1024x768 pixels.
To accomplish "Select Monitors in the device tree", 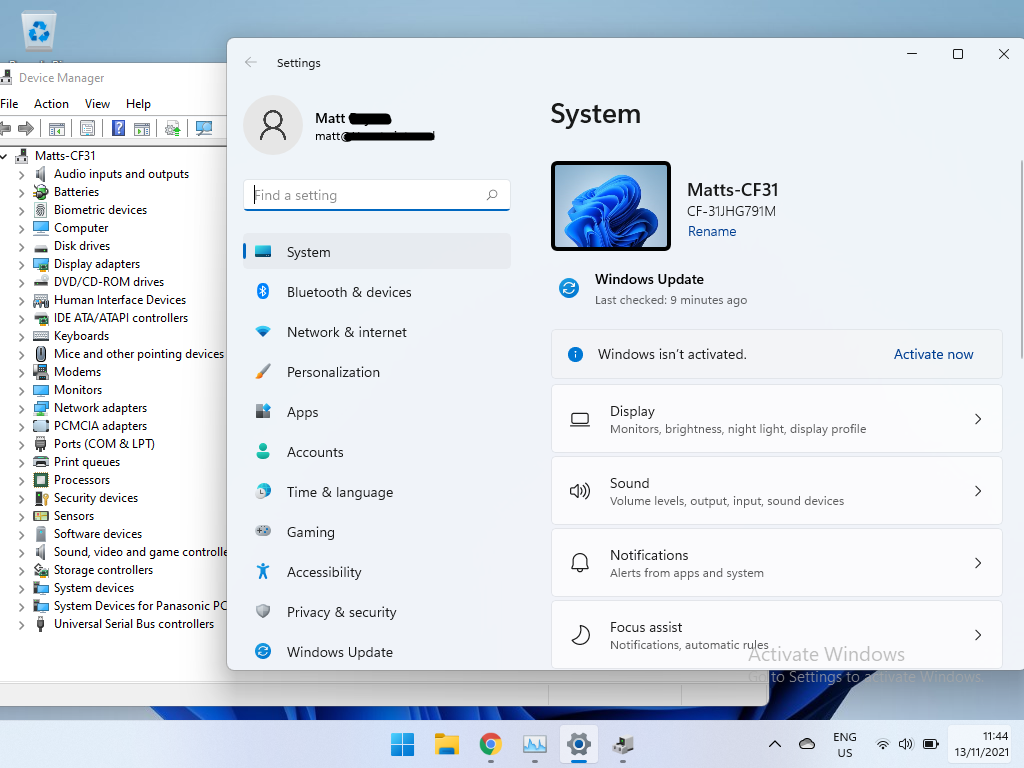I will pyautogui.click(x=78, y=390).
